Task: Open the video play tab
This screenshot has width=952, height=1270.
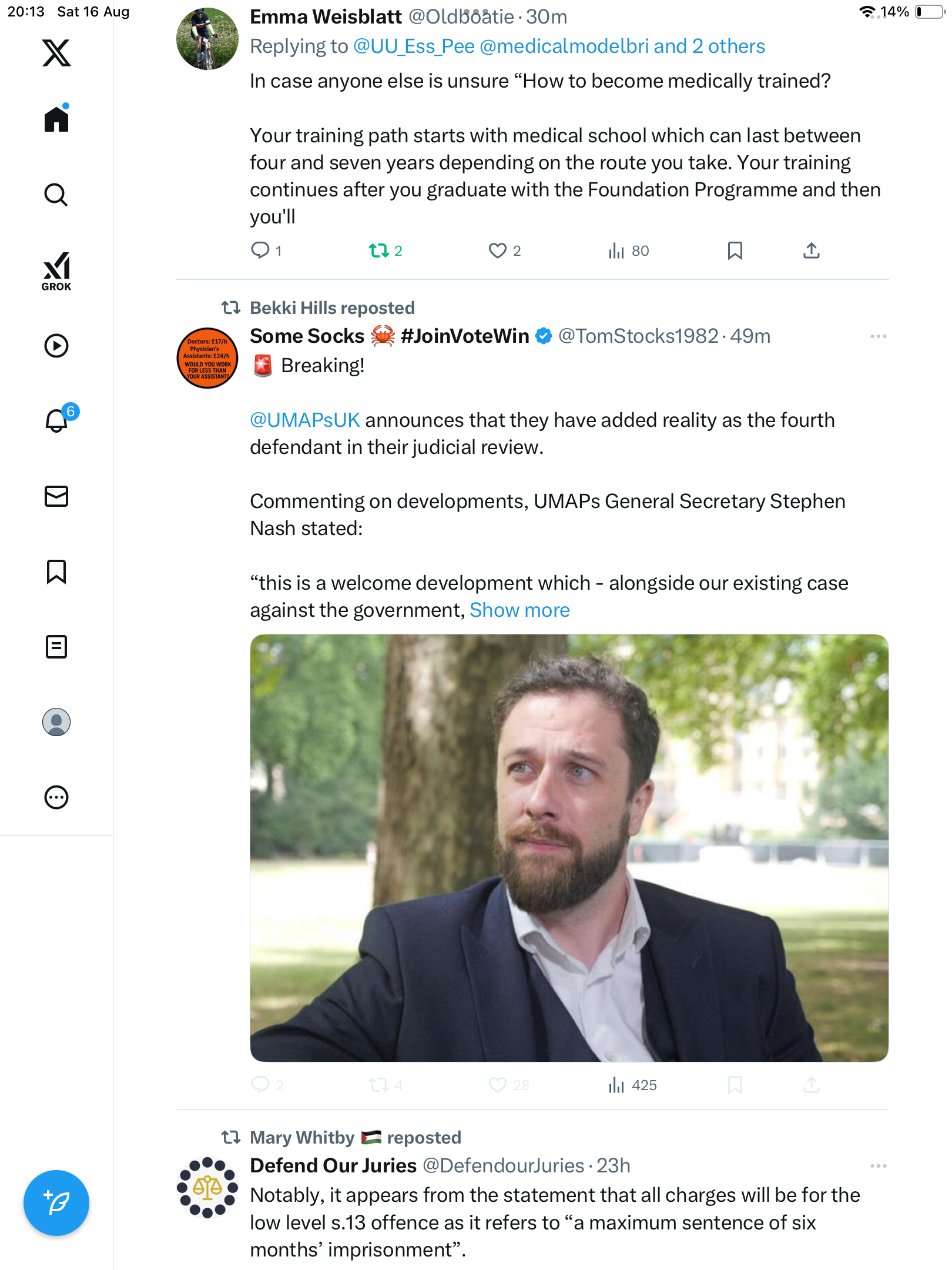Action: click(56, 346)
